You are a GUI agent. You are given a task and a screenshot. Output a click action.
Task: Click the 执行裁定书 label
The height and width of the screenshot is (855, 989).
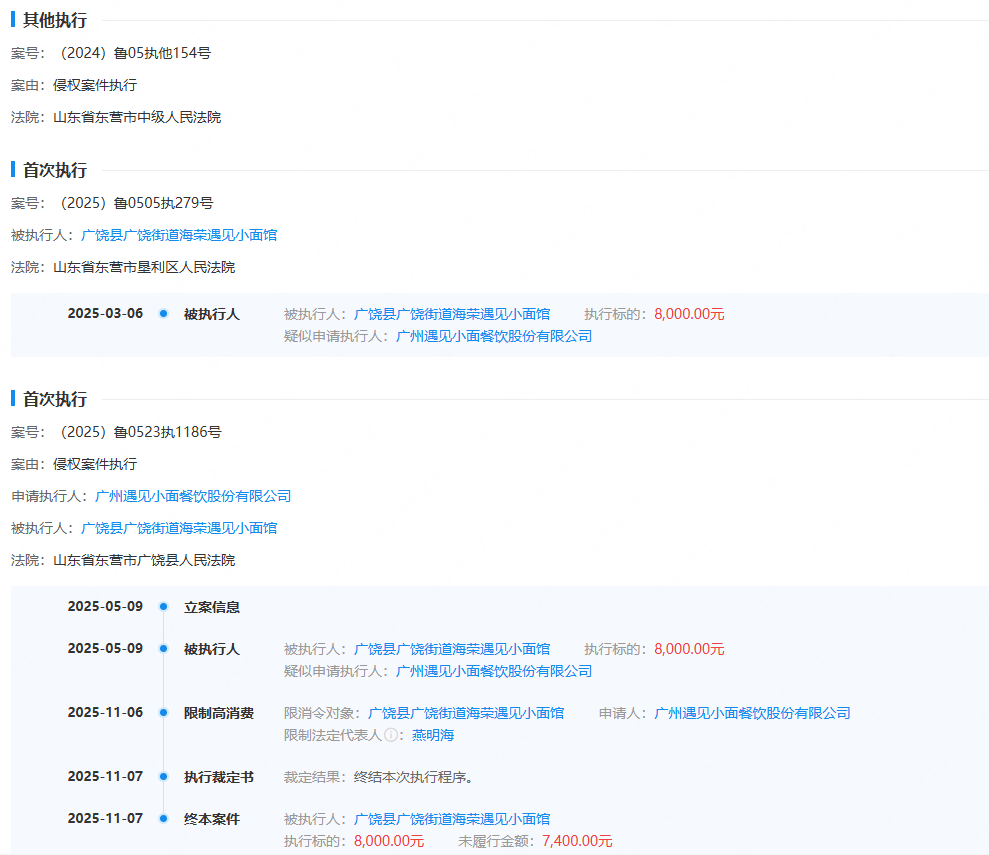[219, 777]
